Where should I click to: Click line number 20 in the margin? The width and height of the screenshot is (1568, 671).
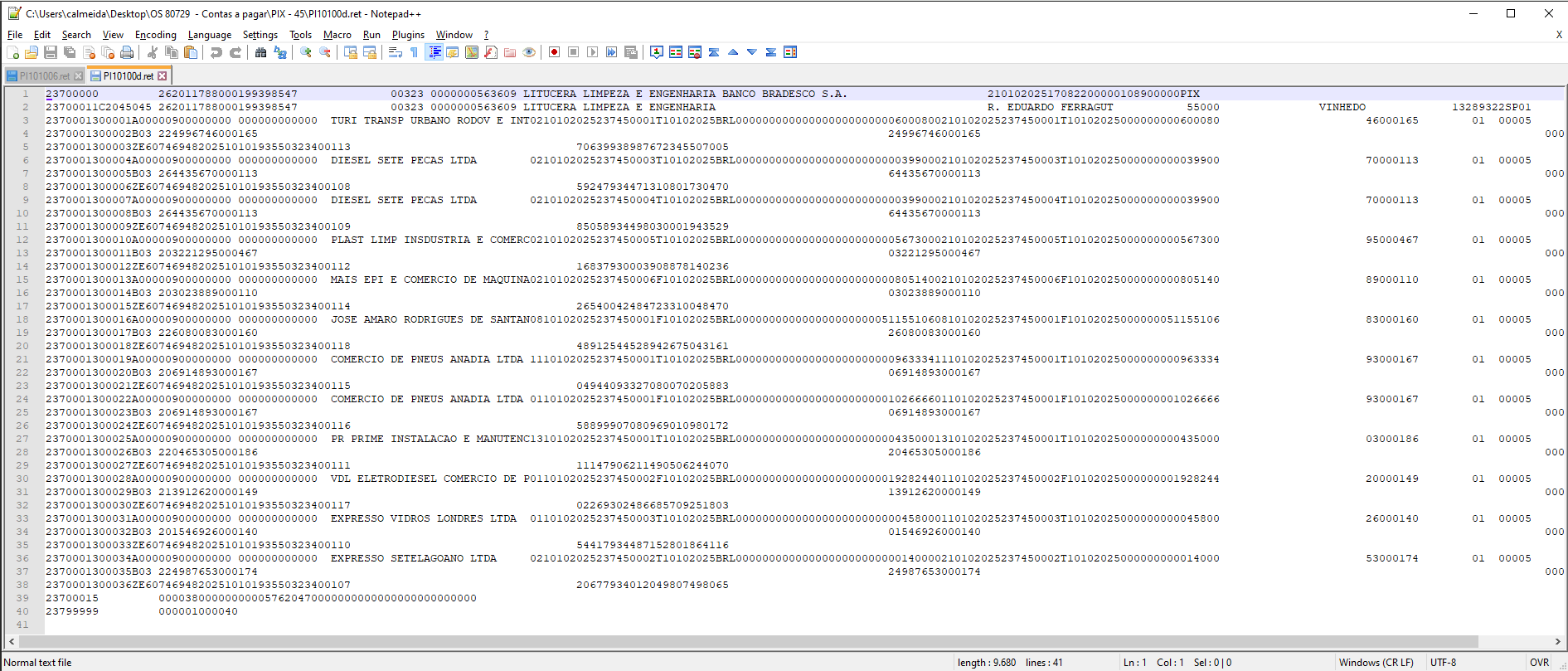coord(22,346)
